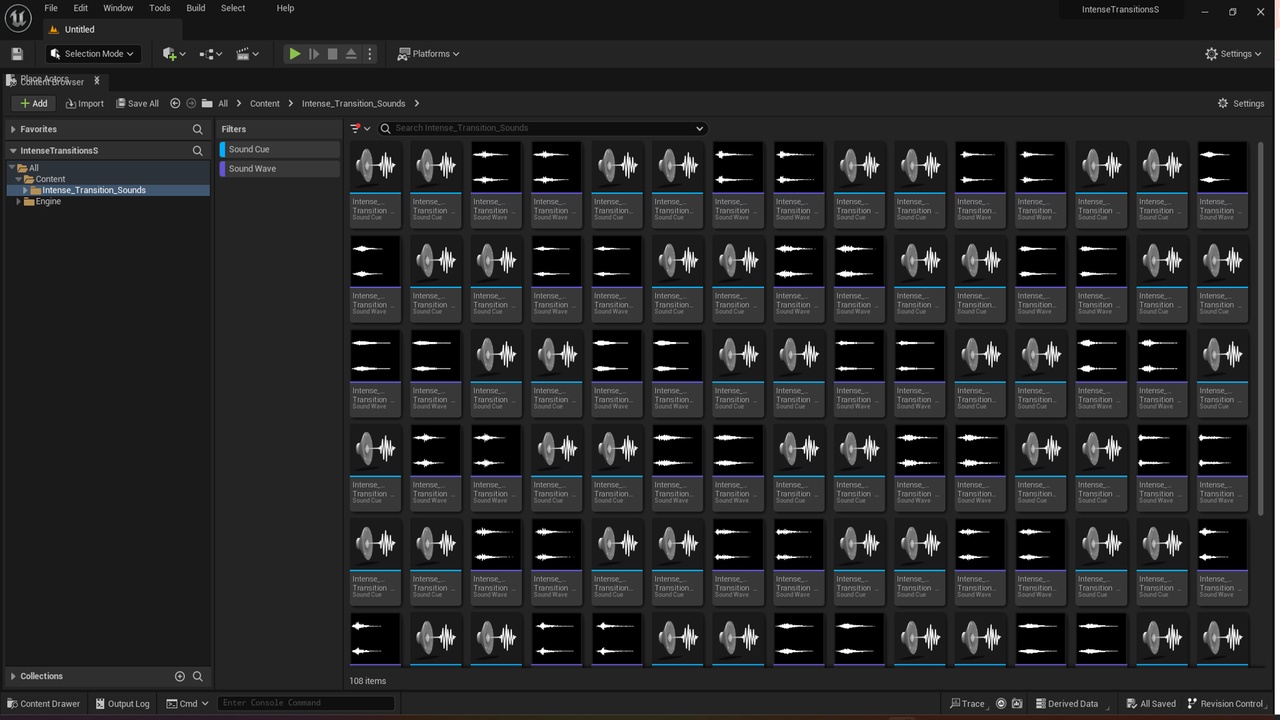Screen dimensions: 1280x720
Task: Expand the Favorites section
Action: [13, 129]
